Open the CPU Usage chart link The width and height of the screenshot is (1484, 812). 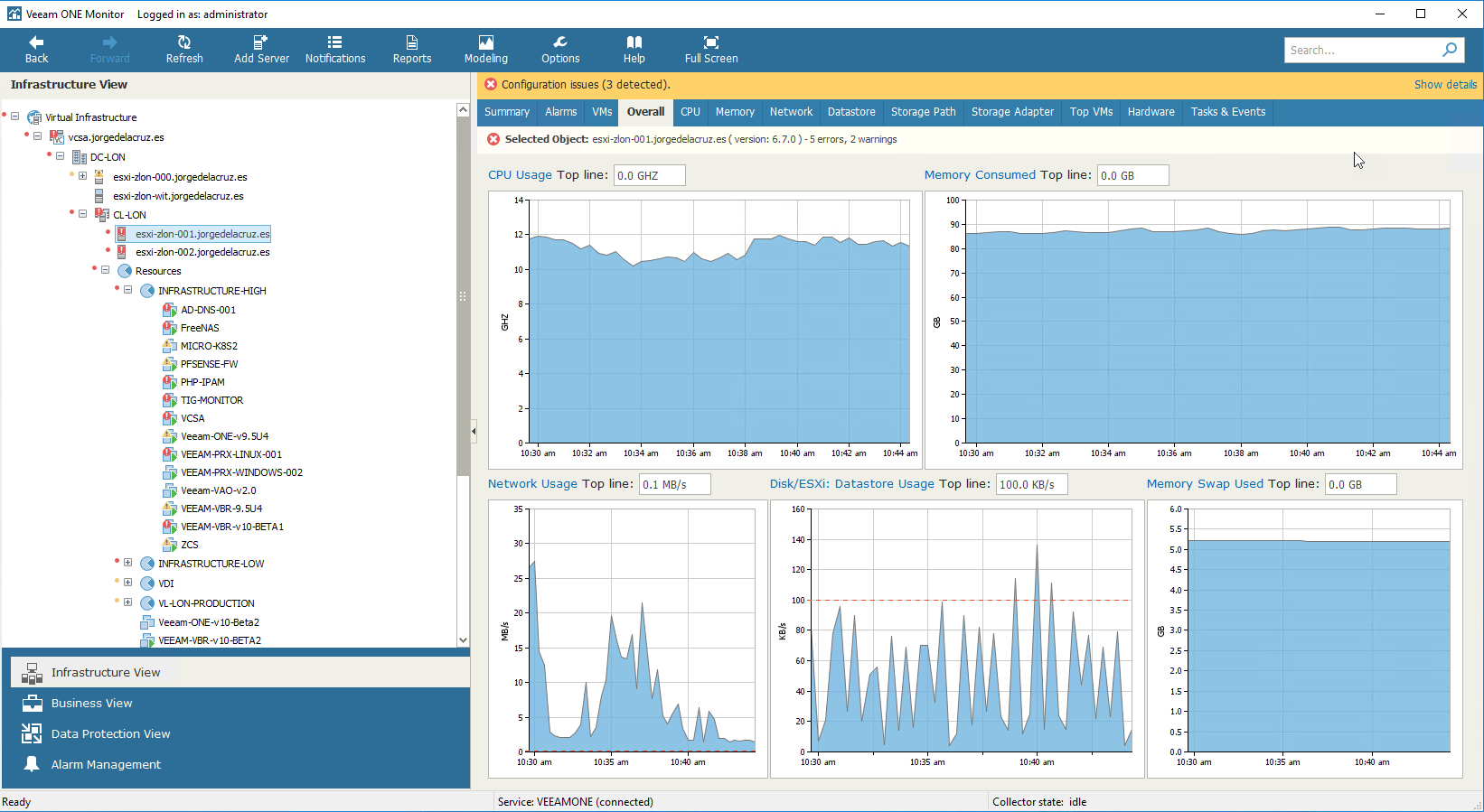(x=520, y=175)
